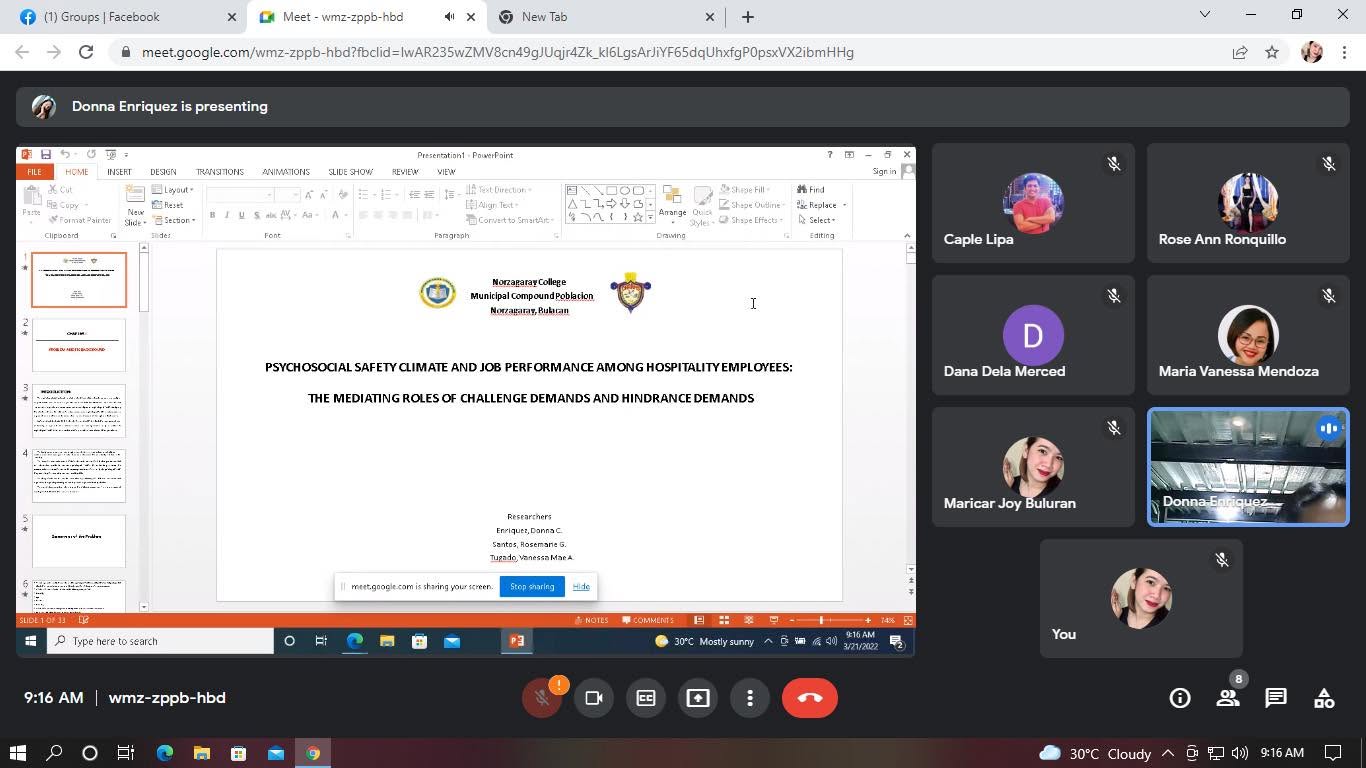Open the FILE menu in PowerPoint
Screen dimensions: 1366x768
pyautogui.click(x=34, y=172)
